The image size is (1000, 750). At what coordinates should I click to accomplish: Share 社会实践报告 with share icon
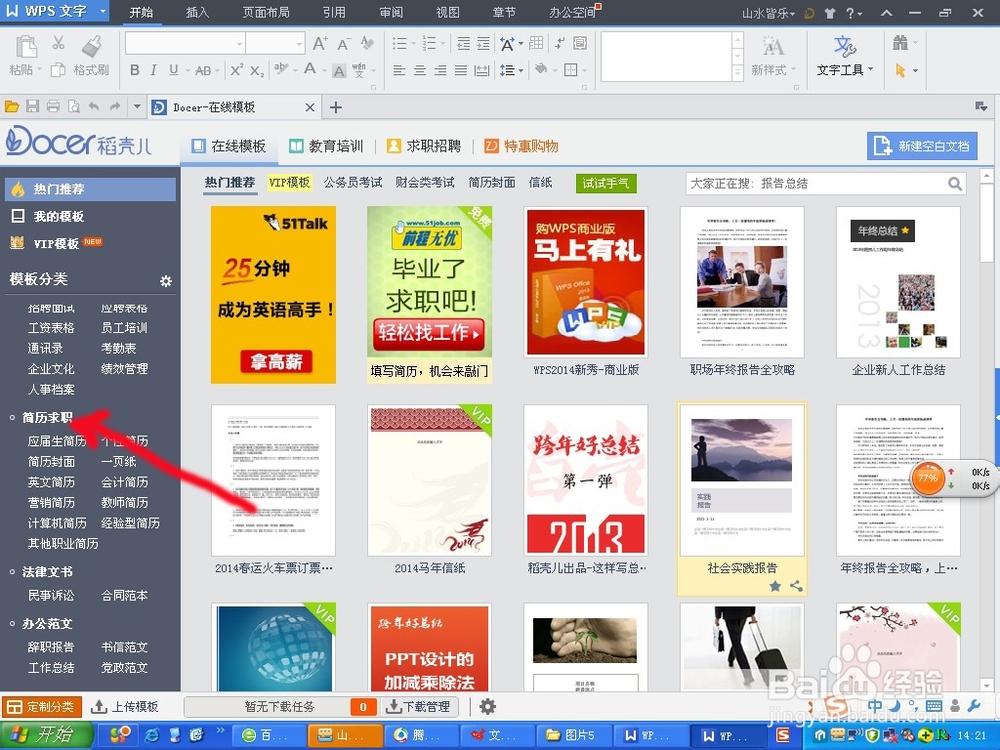(x=796, y=585)
